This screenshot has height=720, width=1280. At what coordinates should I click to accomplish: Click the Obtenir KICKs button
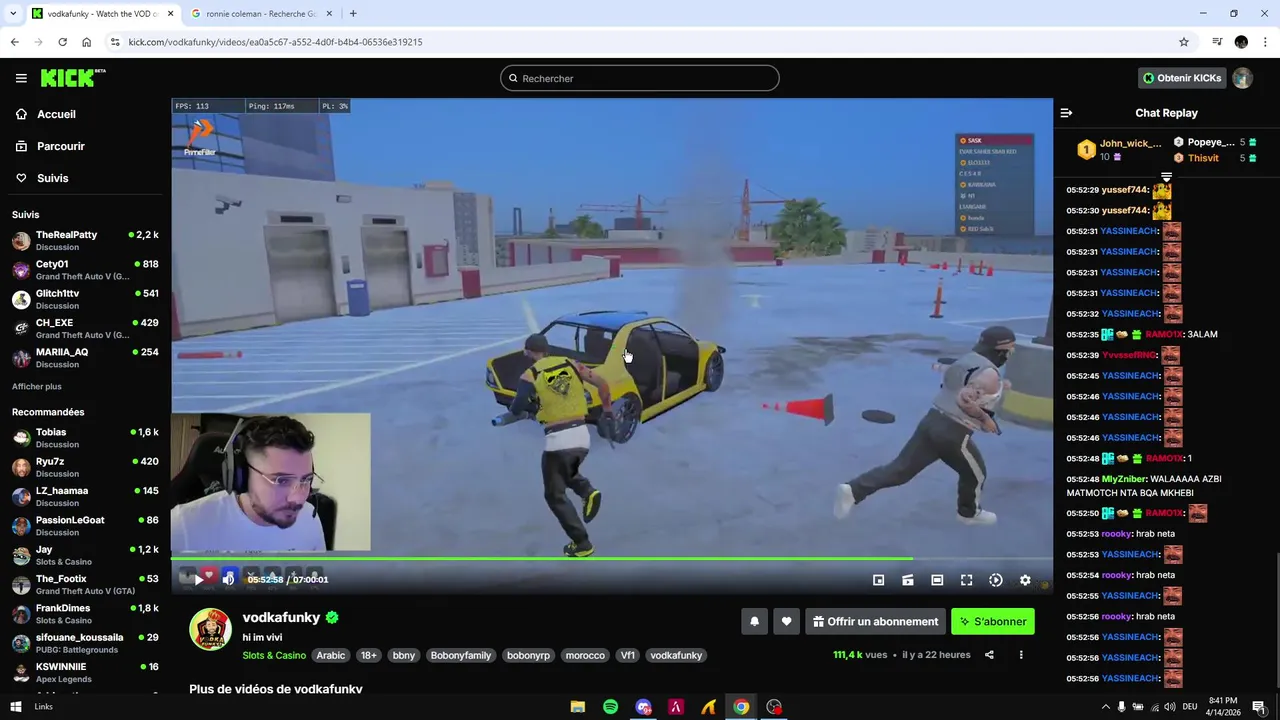click(x=1183, y=78)
